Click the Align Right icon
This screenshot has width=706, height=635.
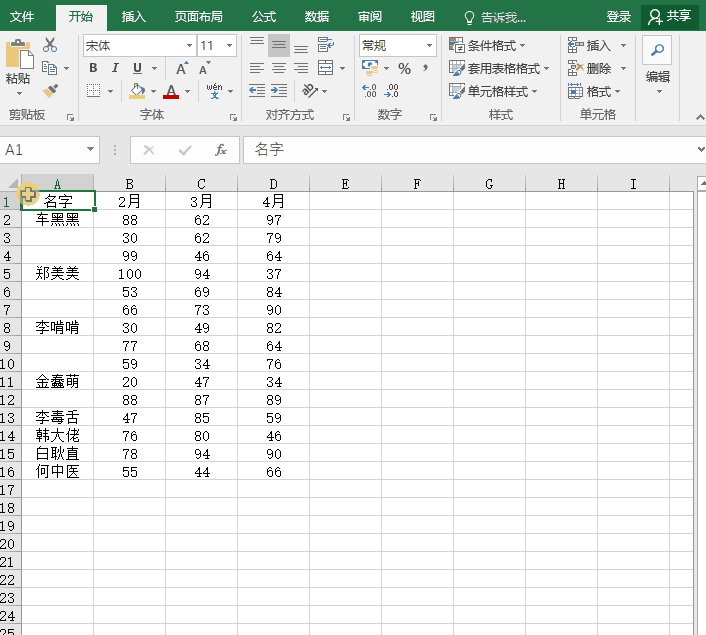click(x=301, y=68)
